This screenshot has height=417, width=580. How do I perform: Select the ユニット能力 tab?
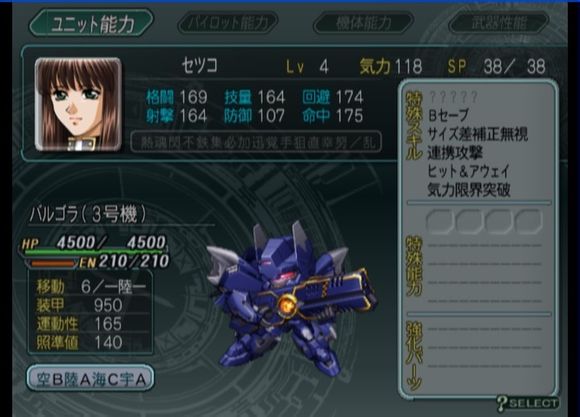pyautogui.click(x=91, y=23)
